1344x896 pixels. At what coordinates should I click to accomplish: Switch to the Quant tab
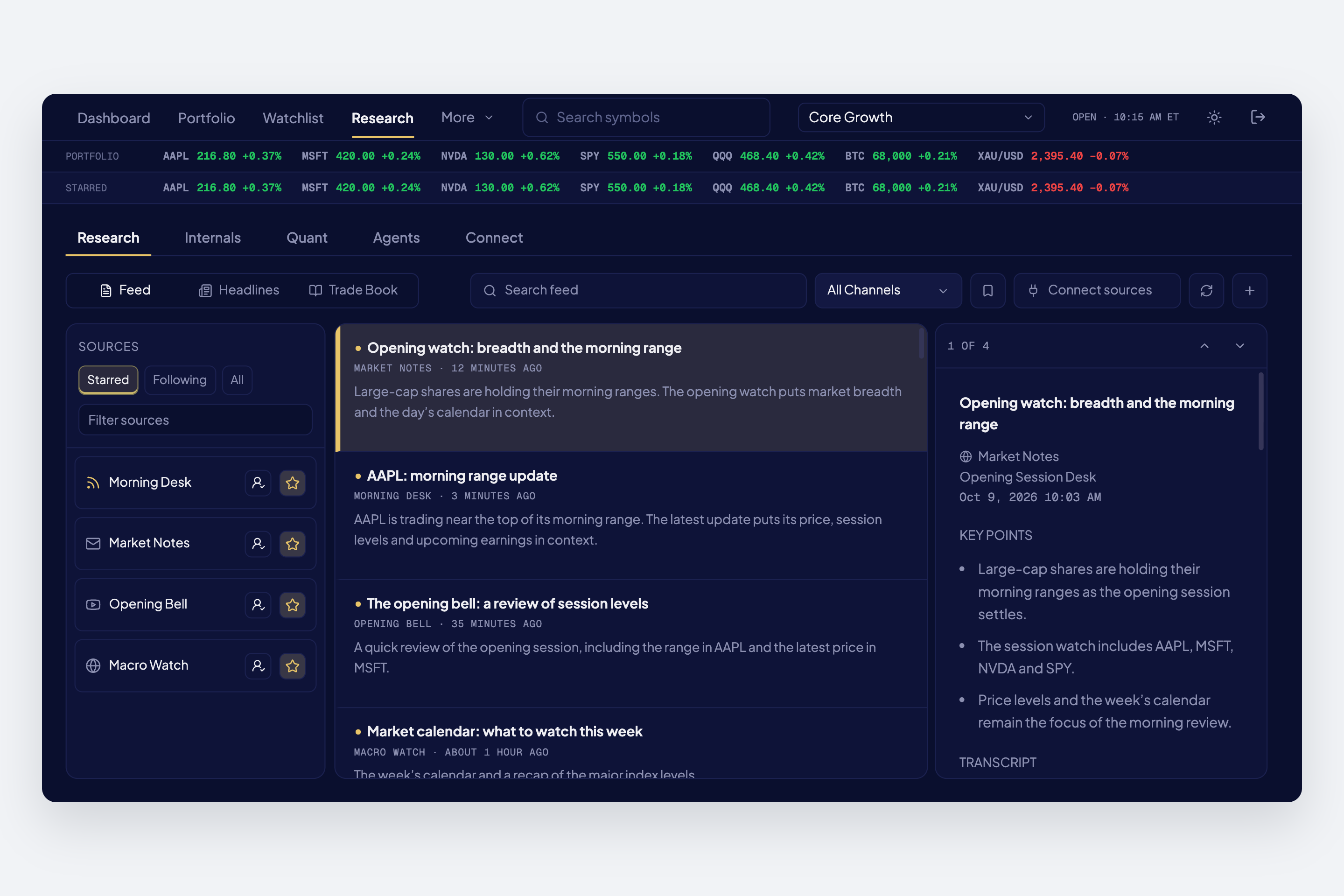coord(307,238)
